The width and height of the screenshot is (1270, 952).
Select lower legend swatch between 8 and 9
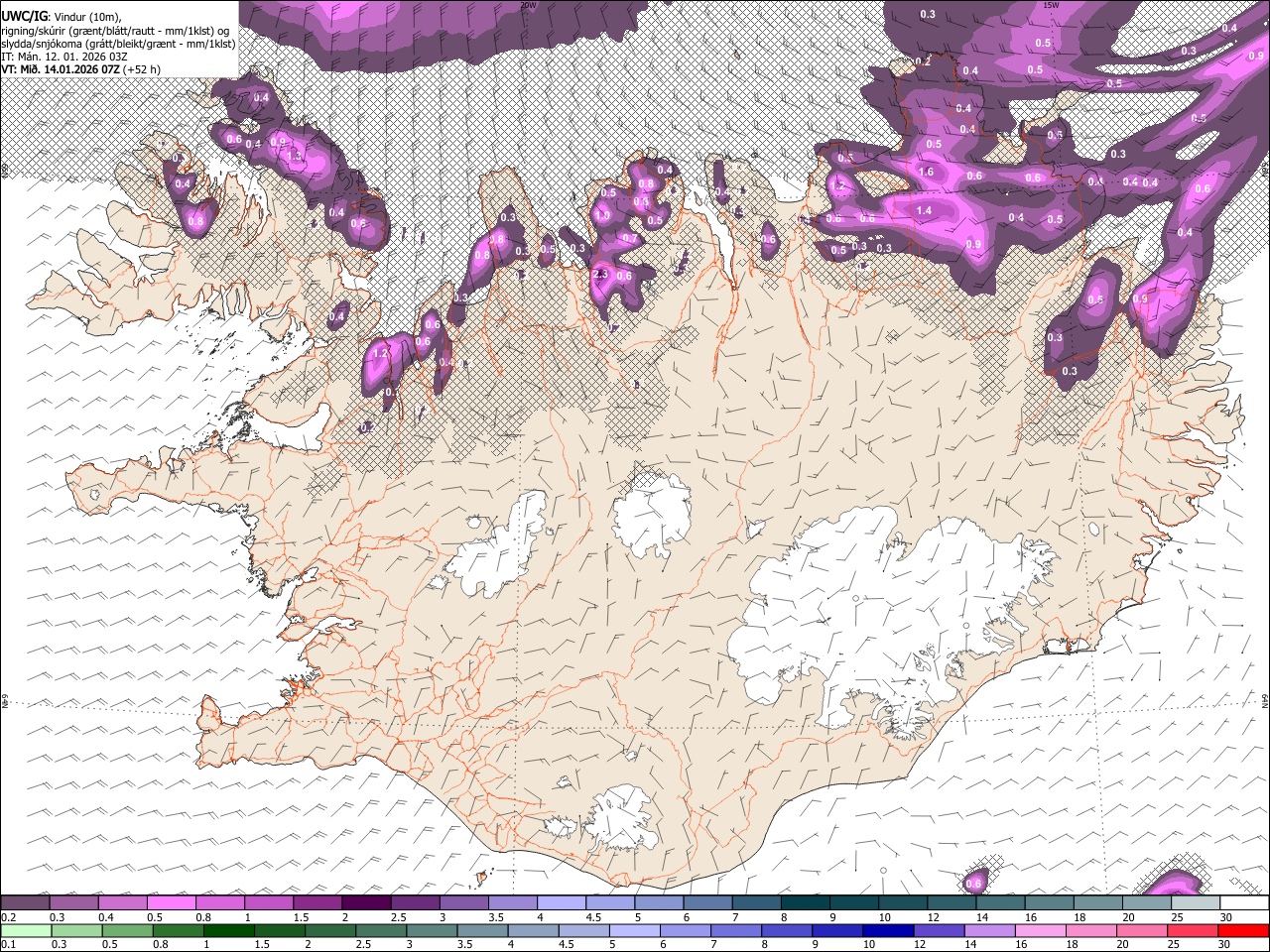pos(788,930)
